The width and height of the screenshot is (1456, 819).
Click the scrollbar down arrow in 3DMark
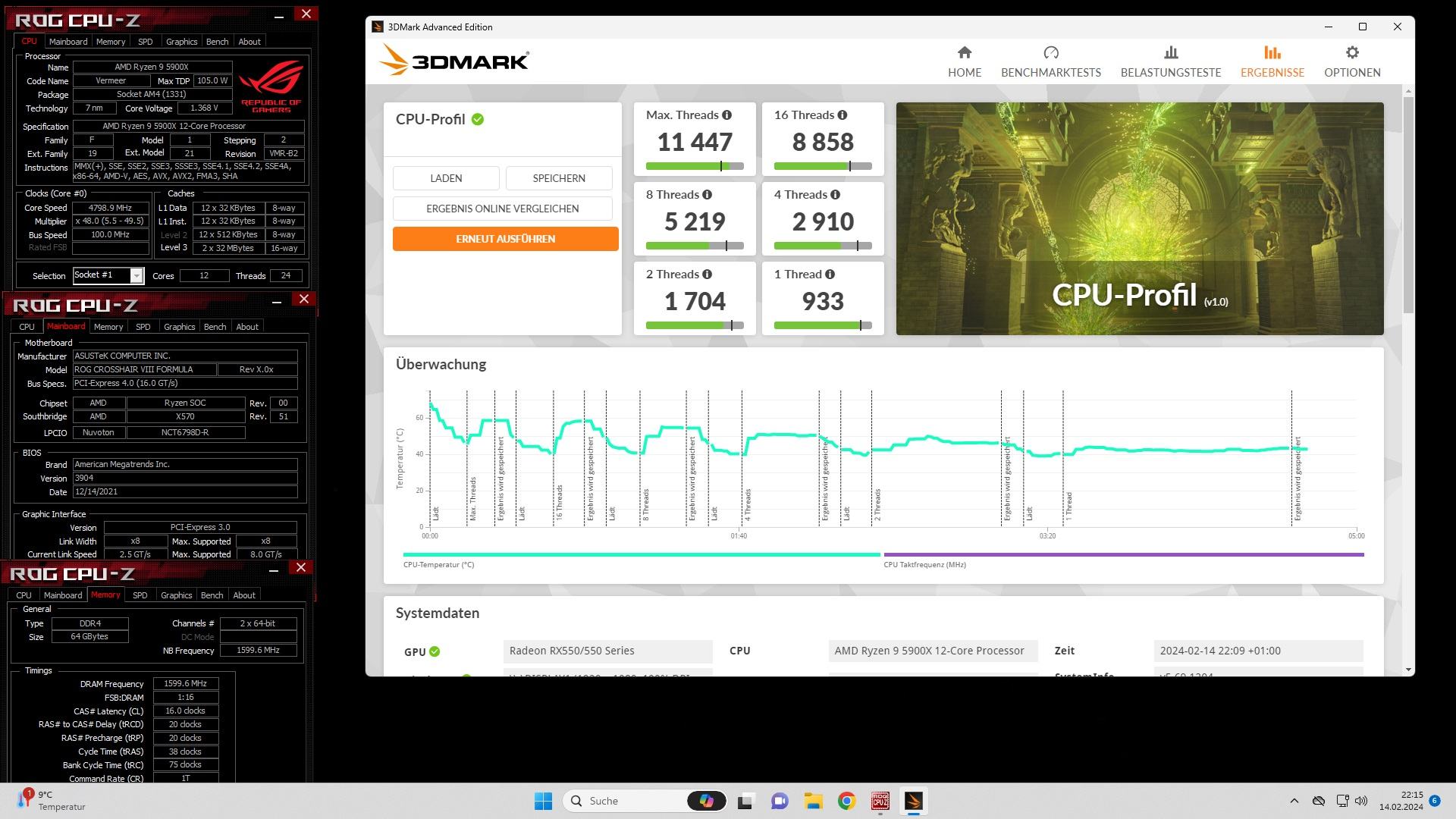pyautogui.click(x=1408, y=670)
